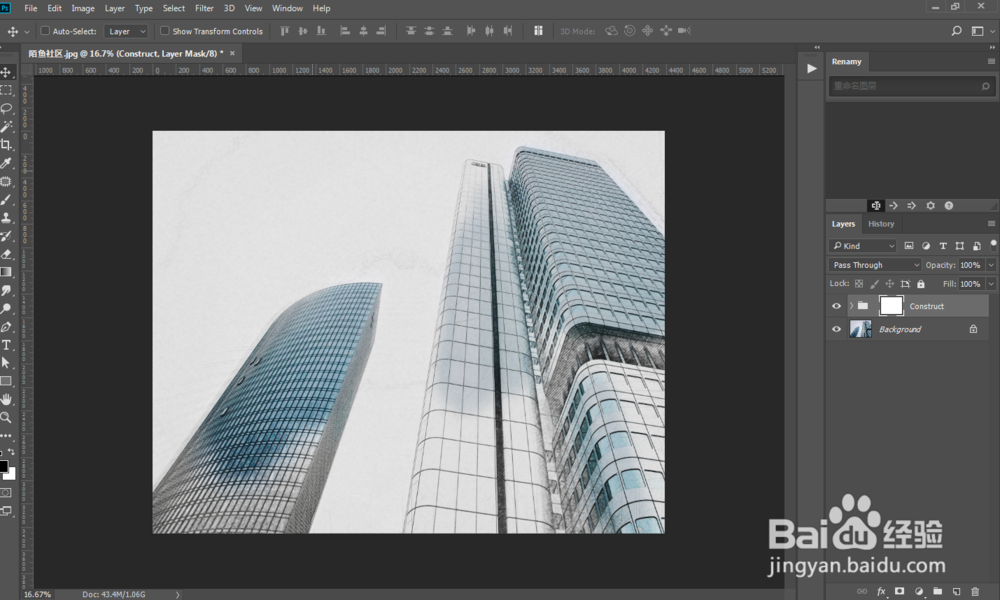
Task: Select the Brush tool
Action: point(6,200)
